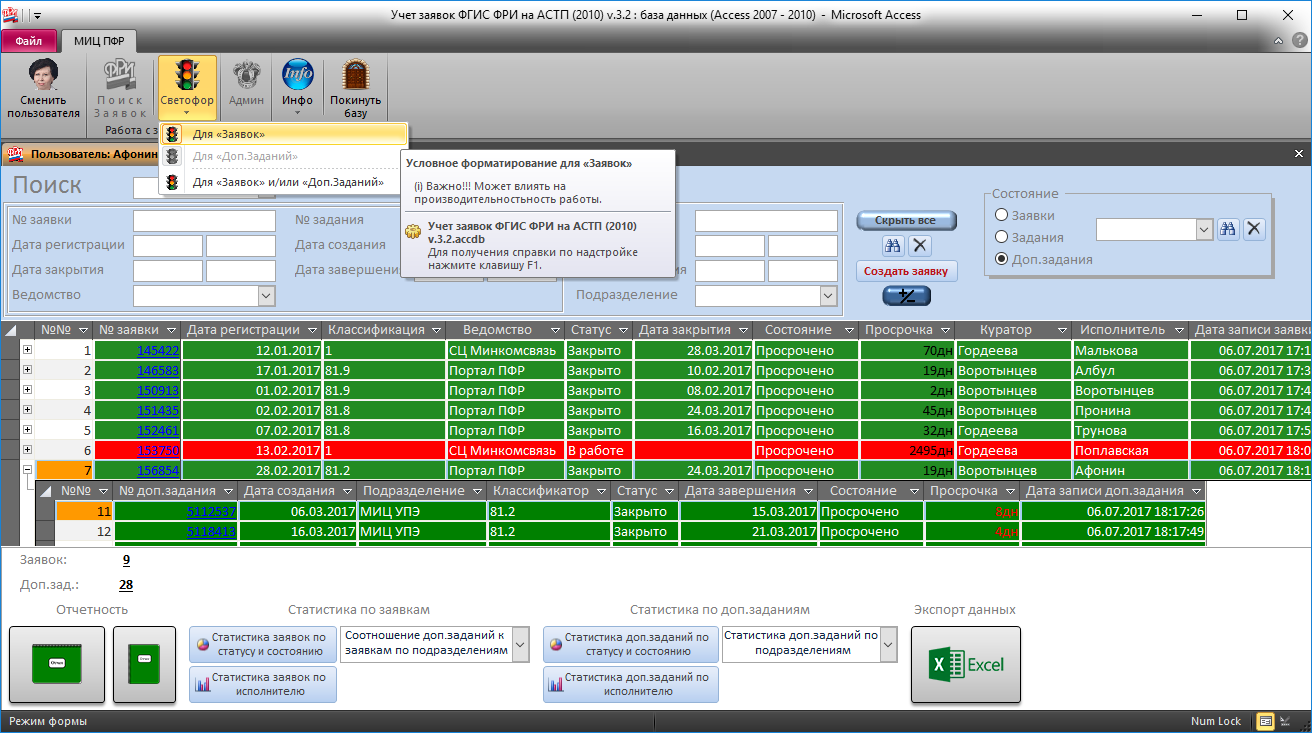The height and width of the screenshot is (733, 1312).
Task: Click the № заявки search input field
Action: [204, 220]
